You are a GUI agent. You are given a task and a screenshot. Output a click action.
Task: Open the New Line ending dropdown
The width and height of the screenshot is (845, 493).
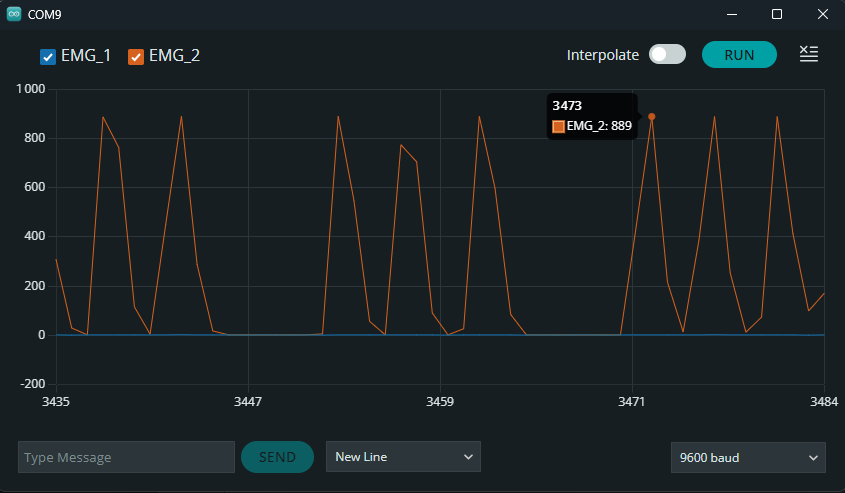(x=403, y=457)
